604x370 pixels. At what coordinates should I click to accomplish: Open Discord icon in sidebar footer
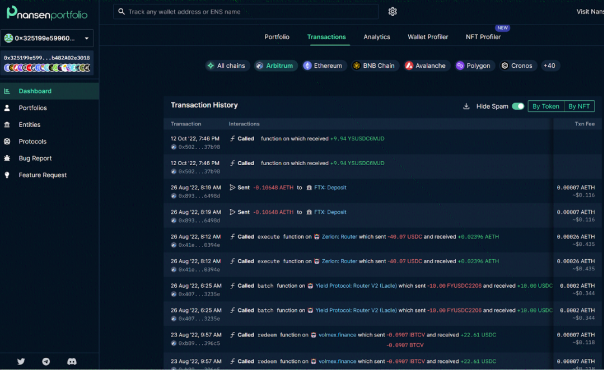point(72,361)
